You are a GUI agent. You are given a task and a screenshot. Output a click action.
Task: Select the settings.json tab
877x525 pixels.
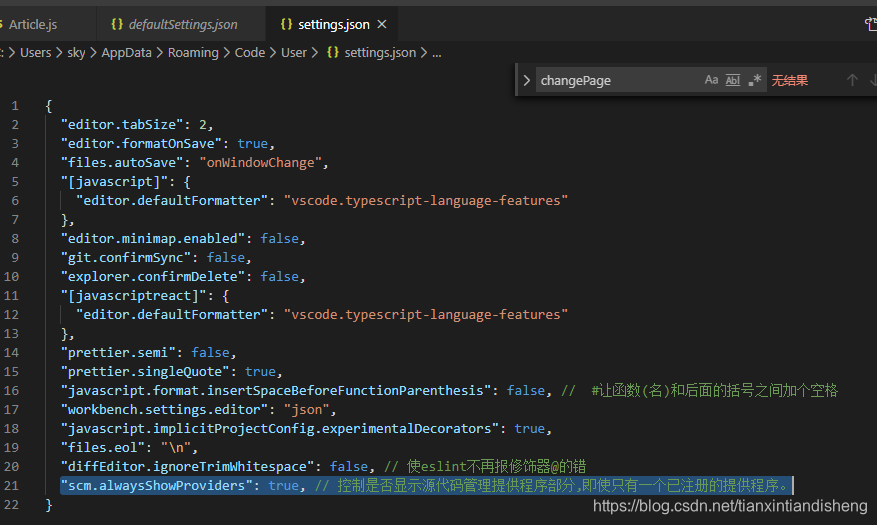(333, 25)
